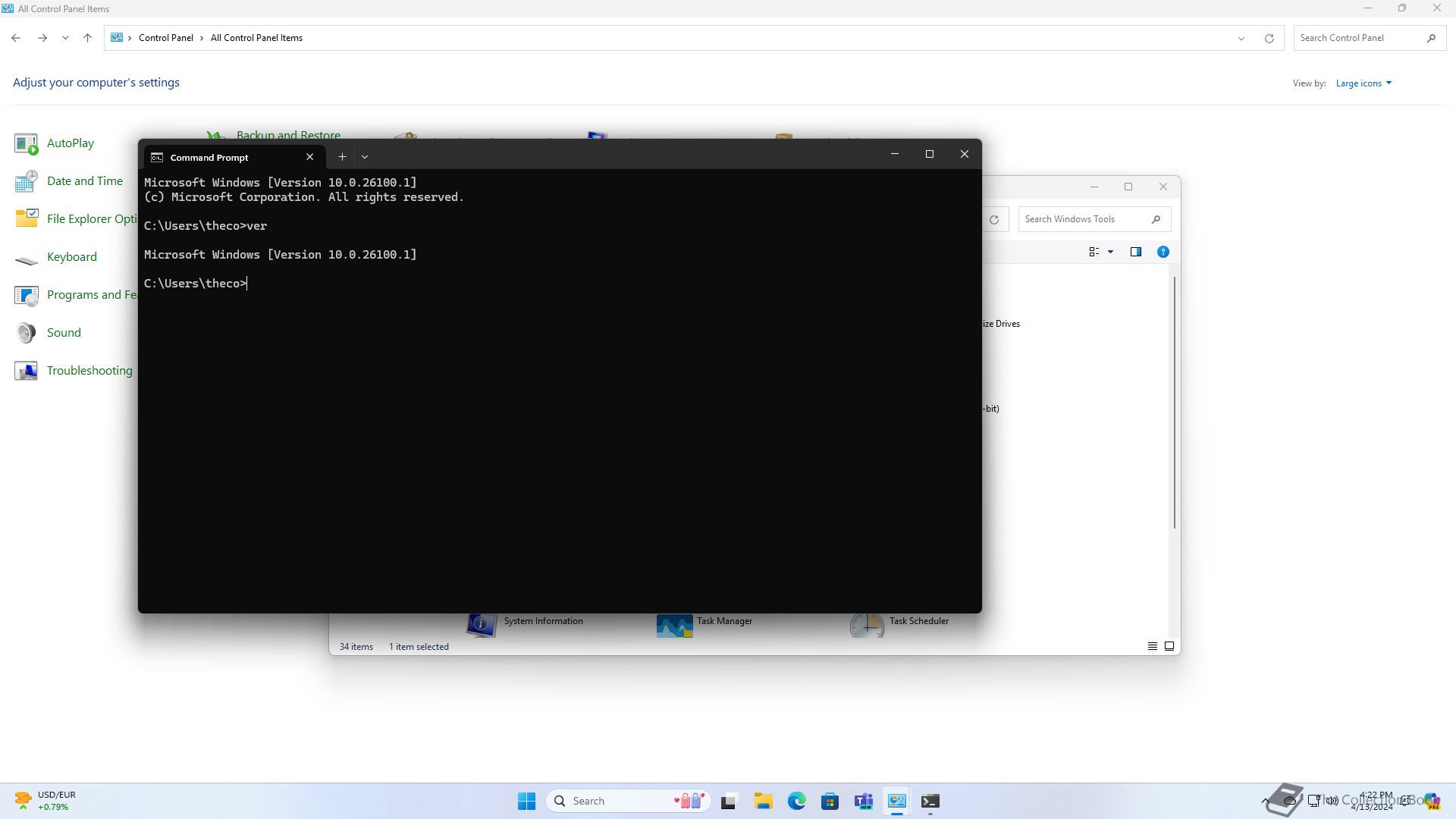Switch Windows Tools to large thumbnails view

1169,646
